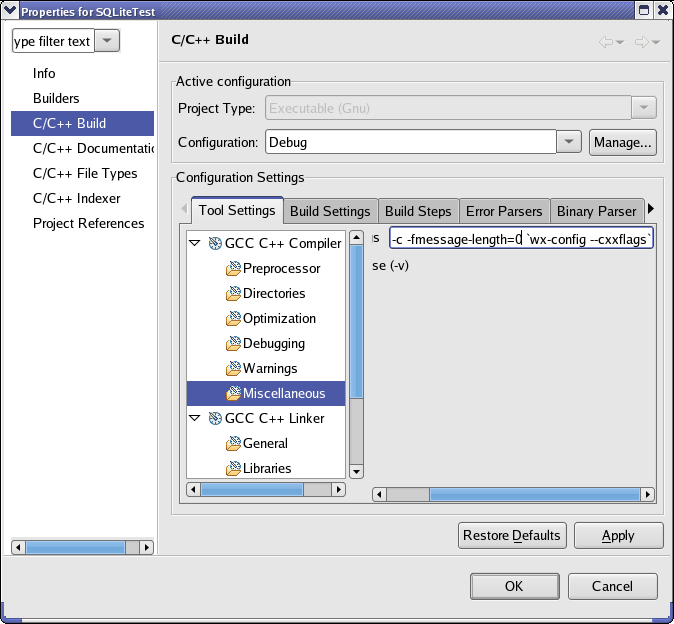Click the Libraries option icon

click(233, 468)
